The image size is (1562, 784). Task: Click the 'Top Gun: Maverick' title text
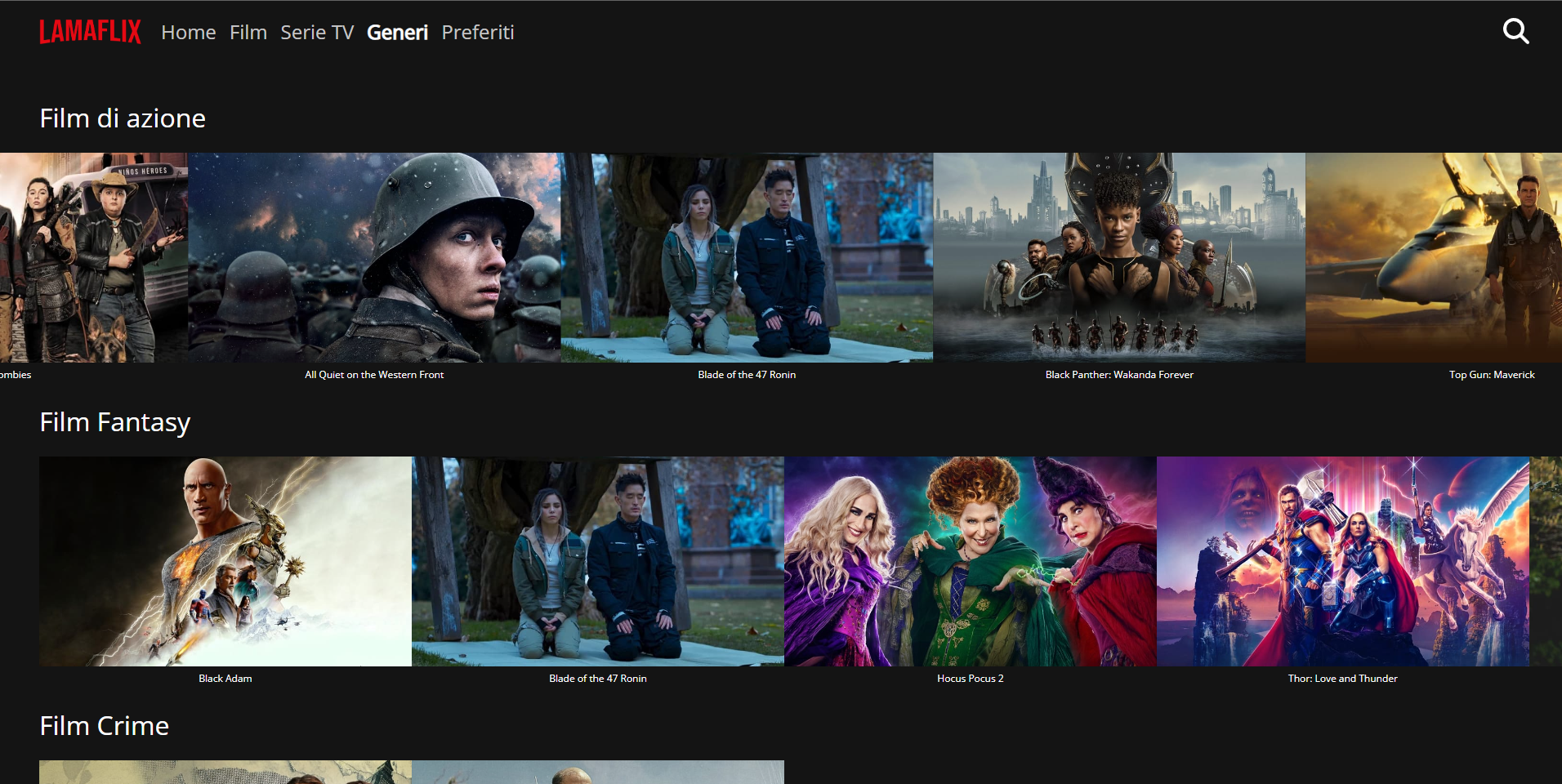1492,375
